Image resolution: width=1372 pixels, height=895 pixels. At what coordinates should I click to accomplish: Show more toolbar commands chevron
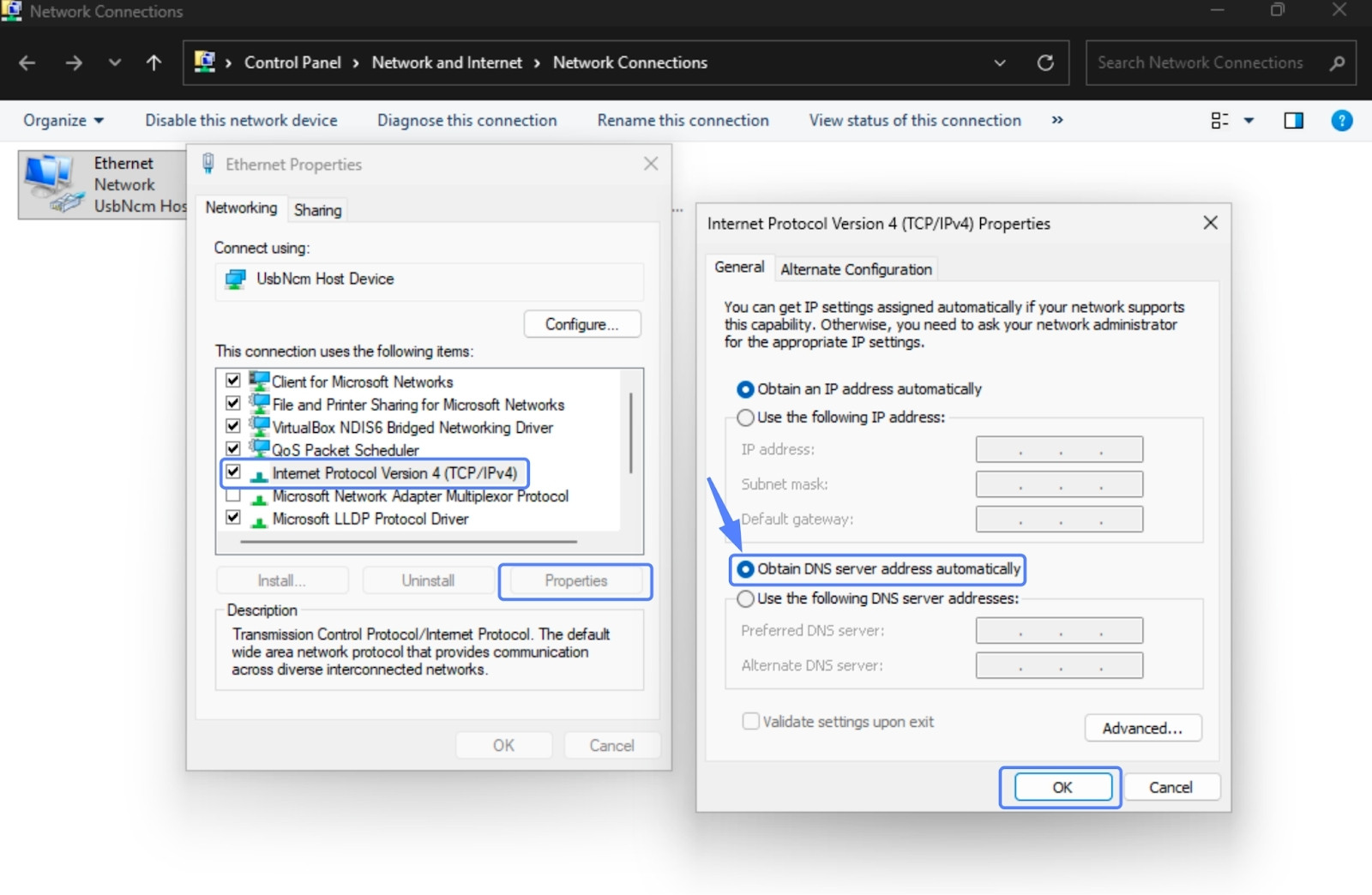(x=1057, y=120)
